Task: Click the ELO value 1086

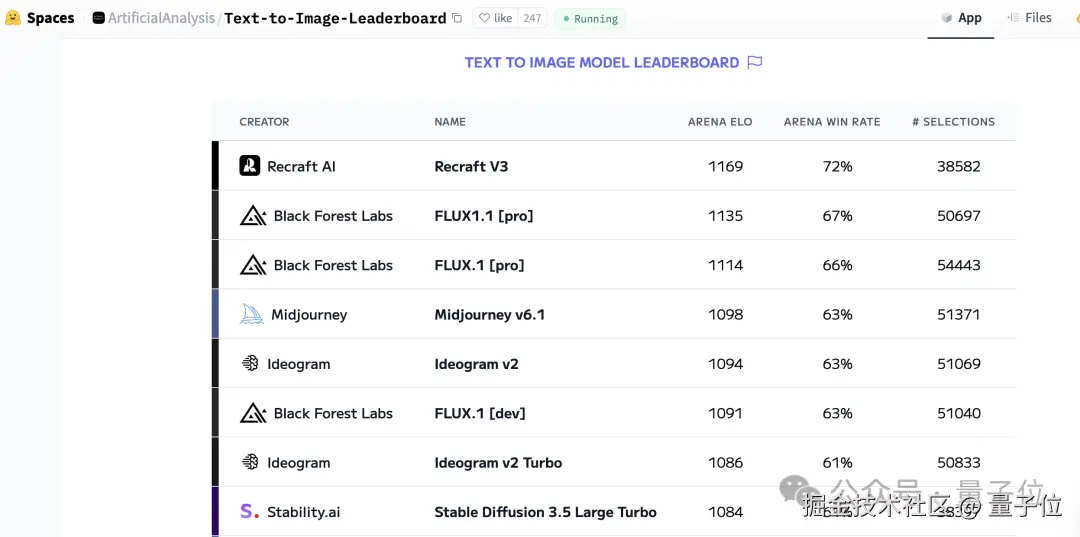Action: pyautogui.click(x=725, y=463)
